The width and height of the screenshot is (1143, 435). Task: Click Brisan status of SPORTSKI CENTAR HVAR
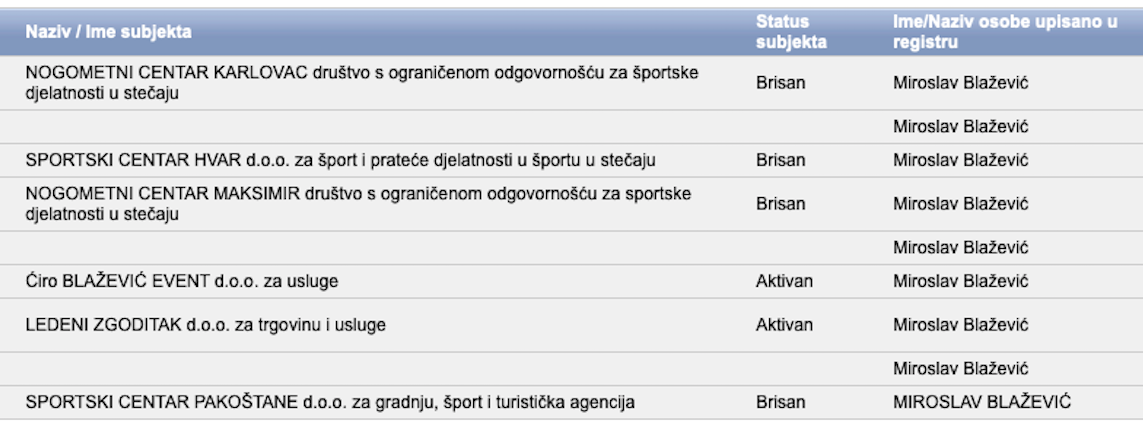tap(781, 160)
